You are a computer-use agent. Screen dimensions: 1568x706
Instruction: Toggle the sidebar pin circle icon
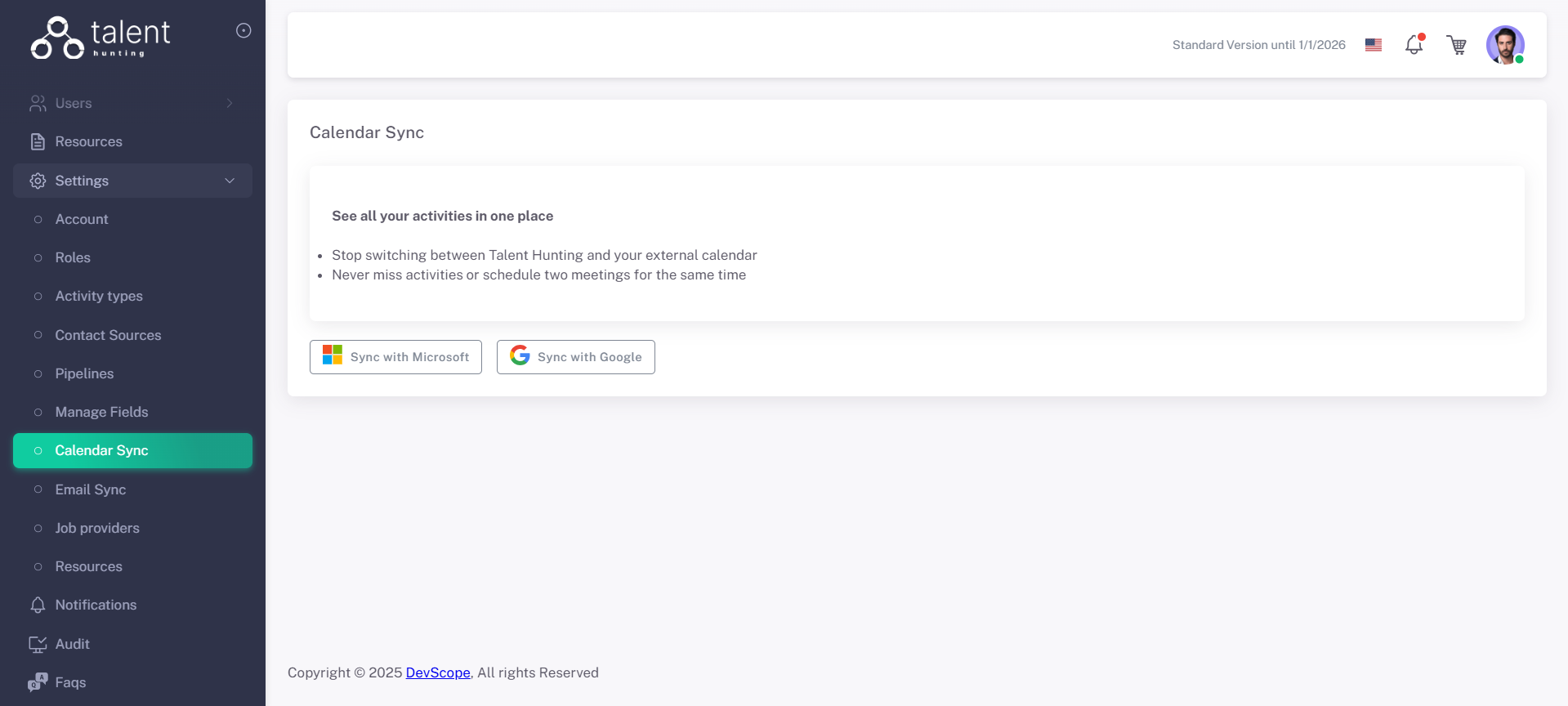point(243,31)
